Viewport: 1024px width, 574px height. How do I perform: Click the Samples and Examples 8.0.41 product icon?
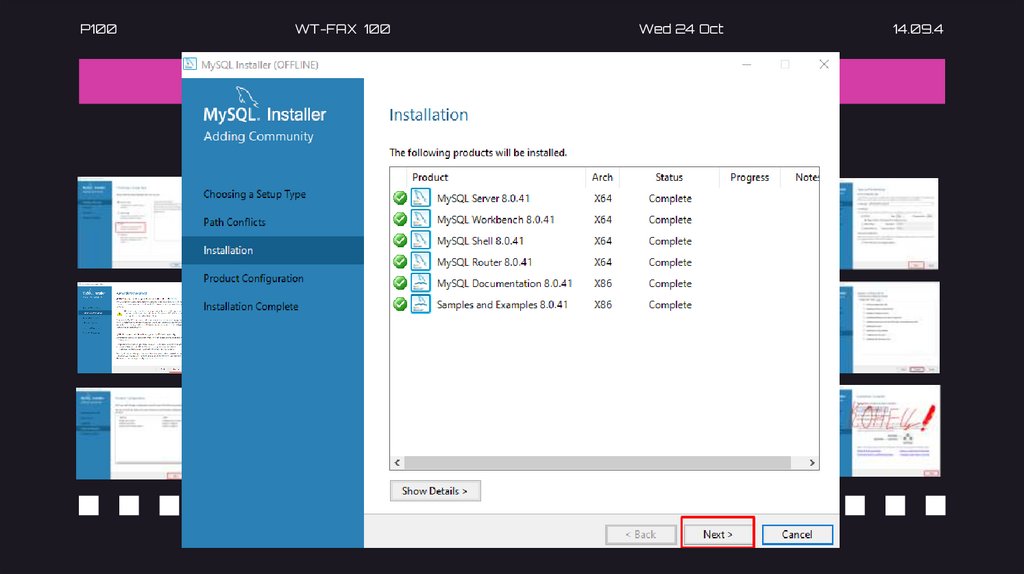point(421,304)
